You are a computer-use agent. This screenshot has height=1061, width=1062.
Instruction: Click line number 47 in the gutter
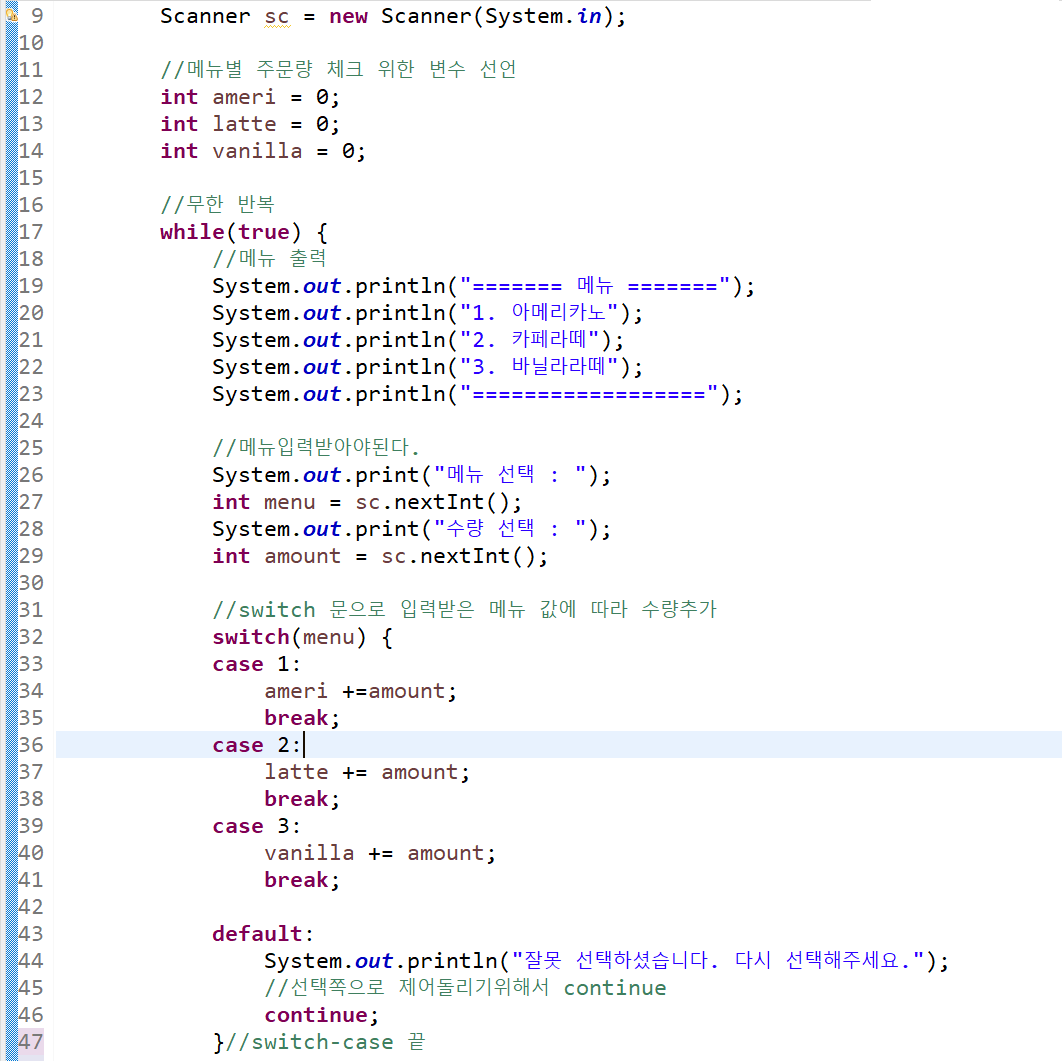coord(31,1041)
